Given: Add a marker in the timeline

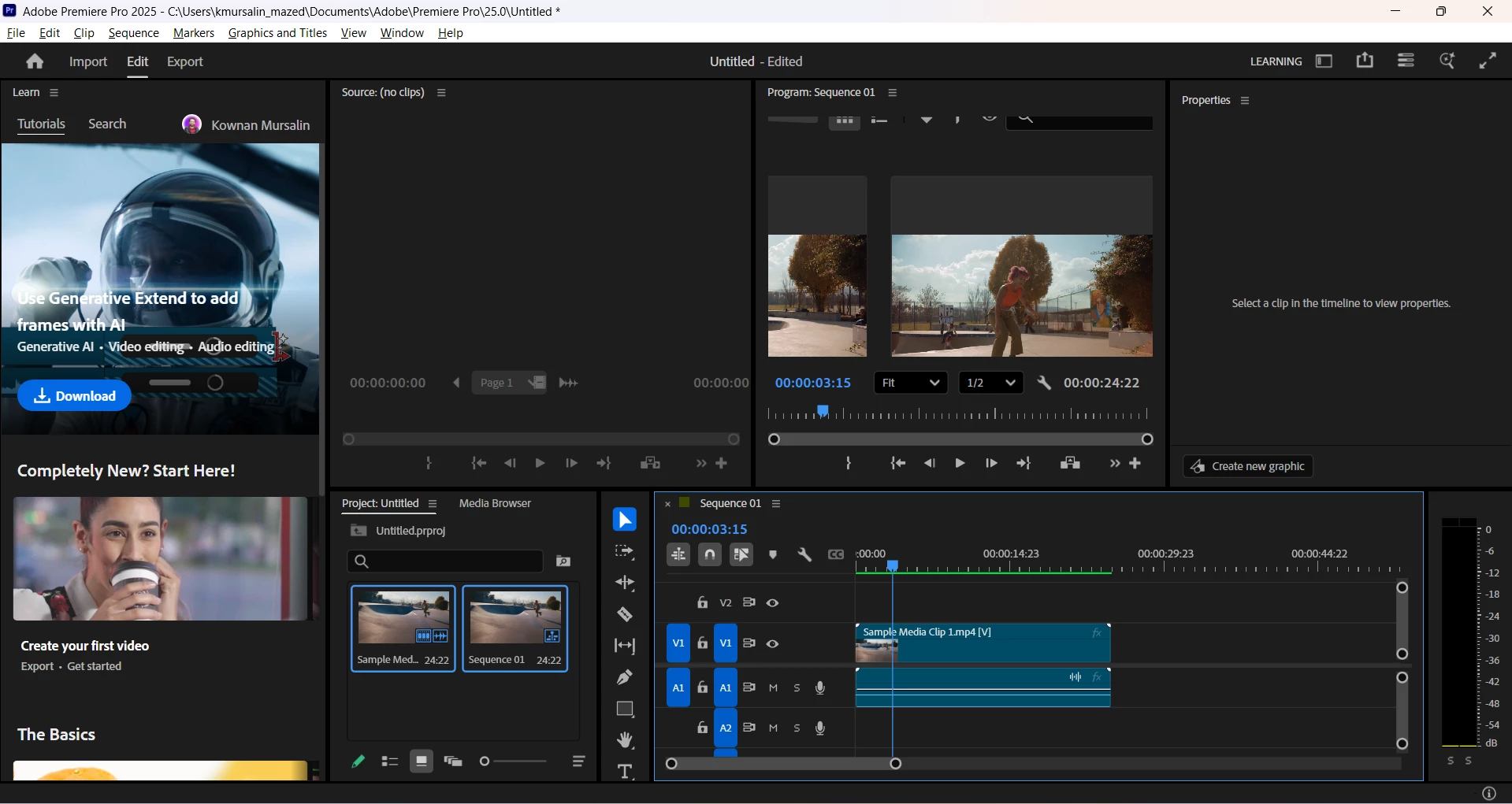Looking at the screenshot, I should (x=773, y=555).
